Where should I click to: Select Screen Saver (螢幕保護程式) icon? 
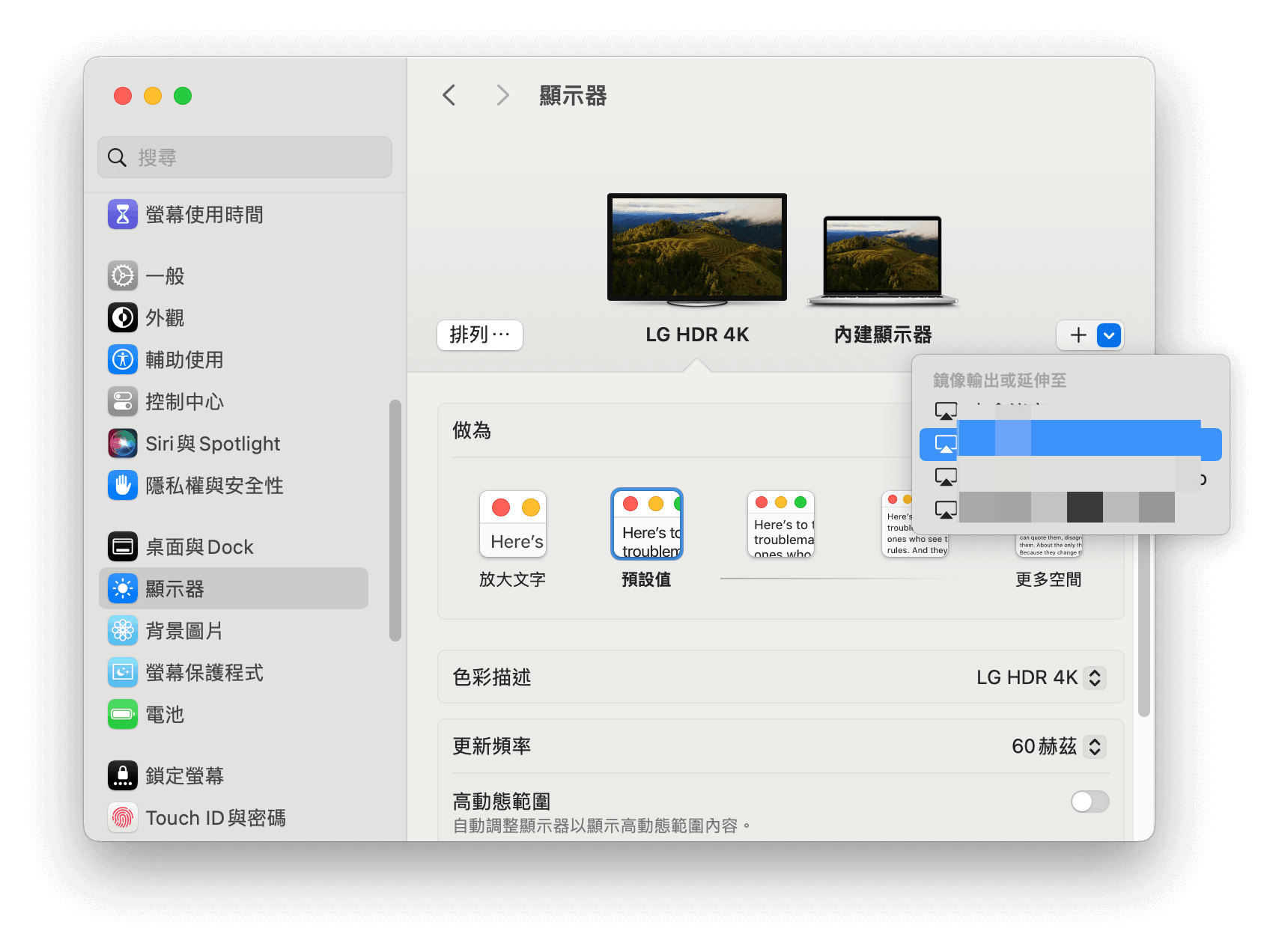click(x=123, y=673)
